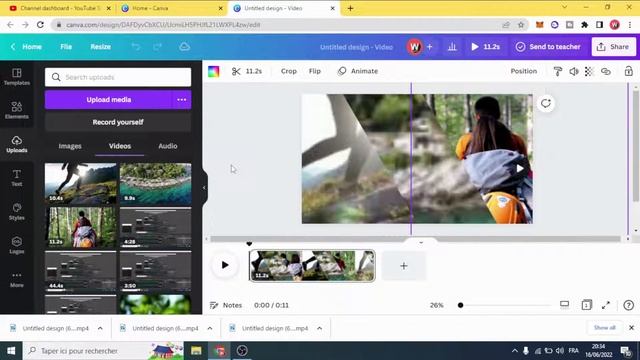Select the 9.9s aerial coast video thumbnail
Image resolution: width=640 pixels, height=360 pixels.
pyautogui.click(x=156, y=184)
